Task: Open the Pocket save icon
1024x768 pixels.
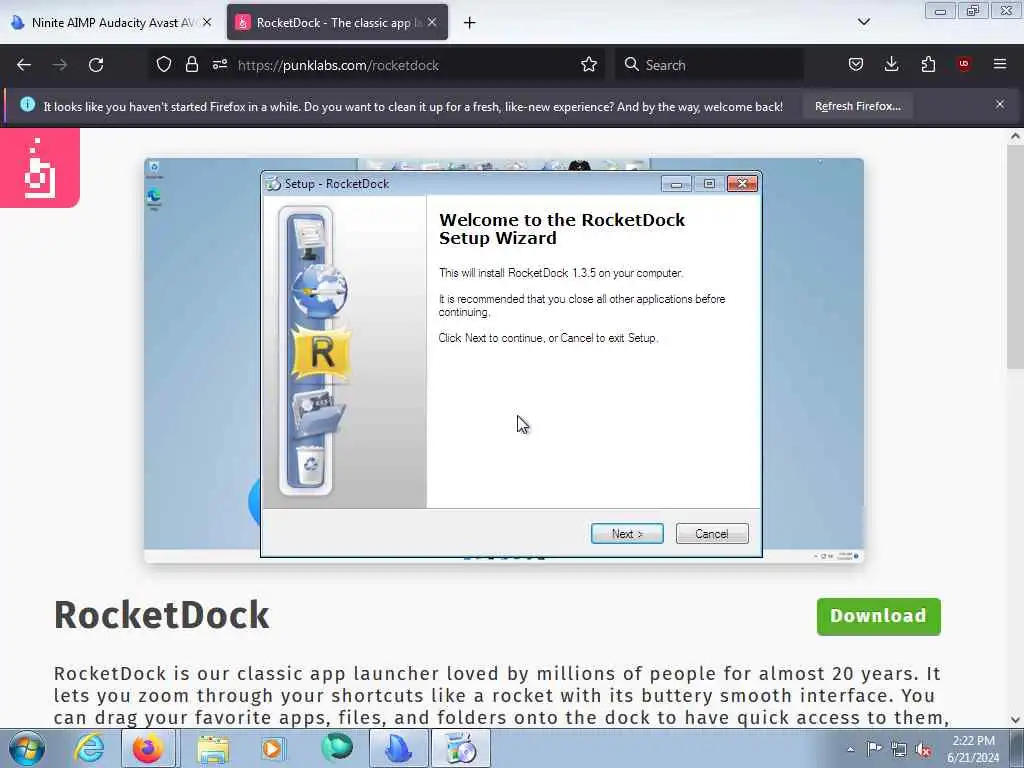Action: tap(856, 64)
